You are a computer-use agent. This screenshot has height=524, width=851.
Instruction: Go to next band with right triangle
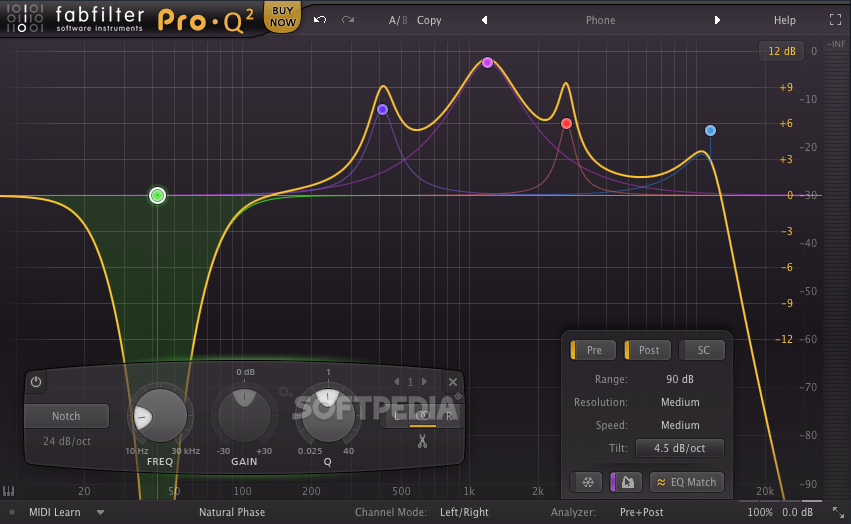[424, 382]
